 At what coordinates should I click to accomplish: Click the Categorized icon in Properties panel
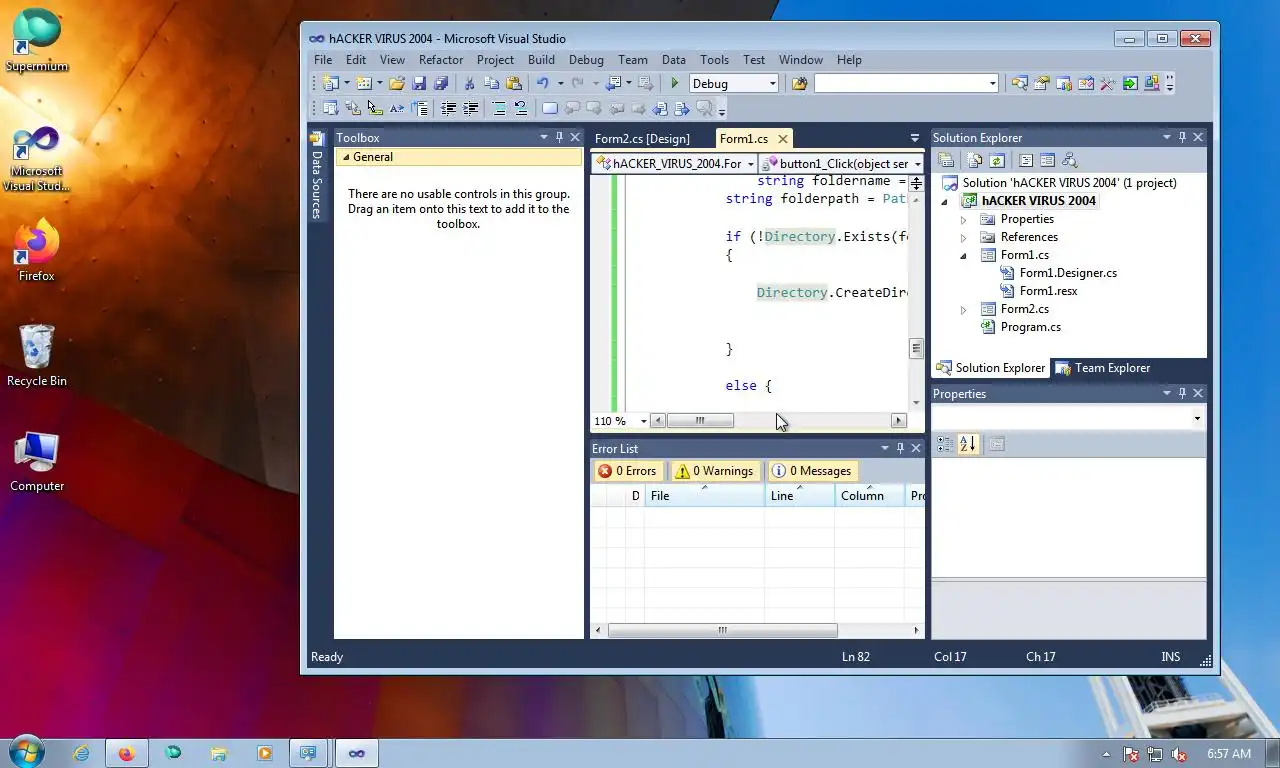pyautogui.click(x=945, y=444)
